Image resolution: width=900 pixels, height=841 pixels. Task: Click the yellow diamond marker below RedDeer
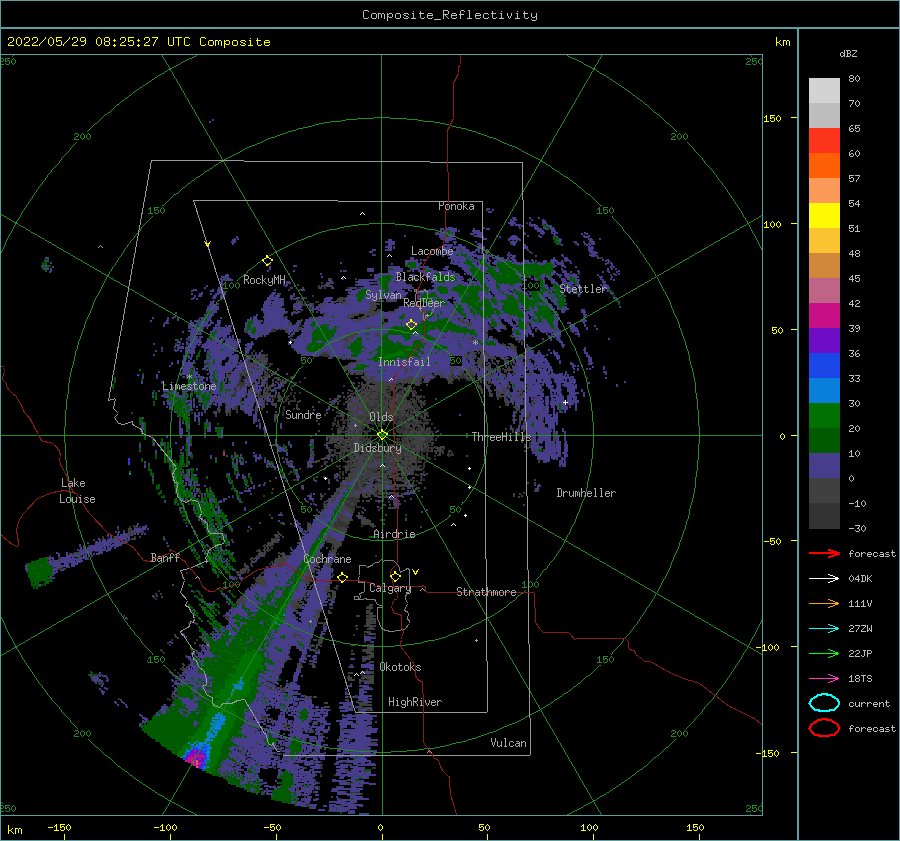pos(412,325)
